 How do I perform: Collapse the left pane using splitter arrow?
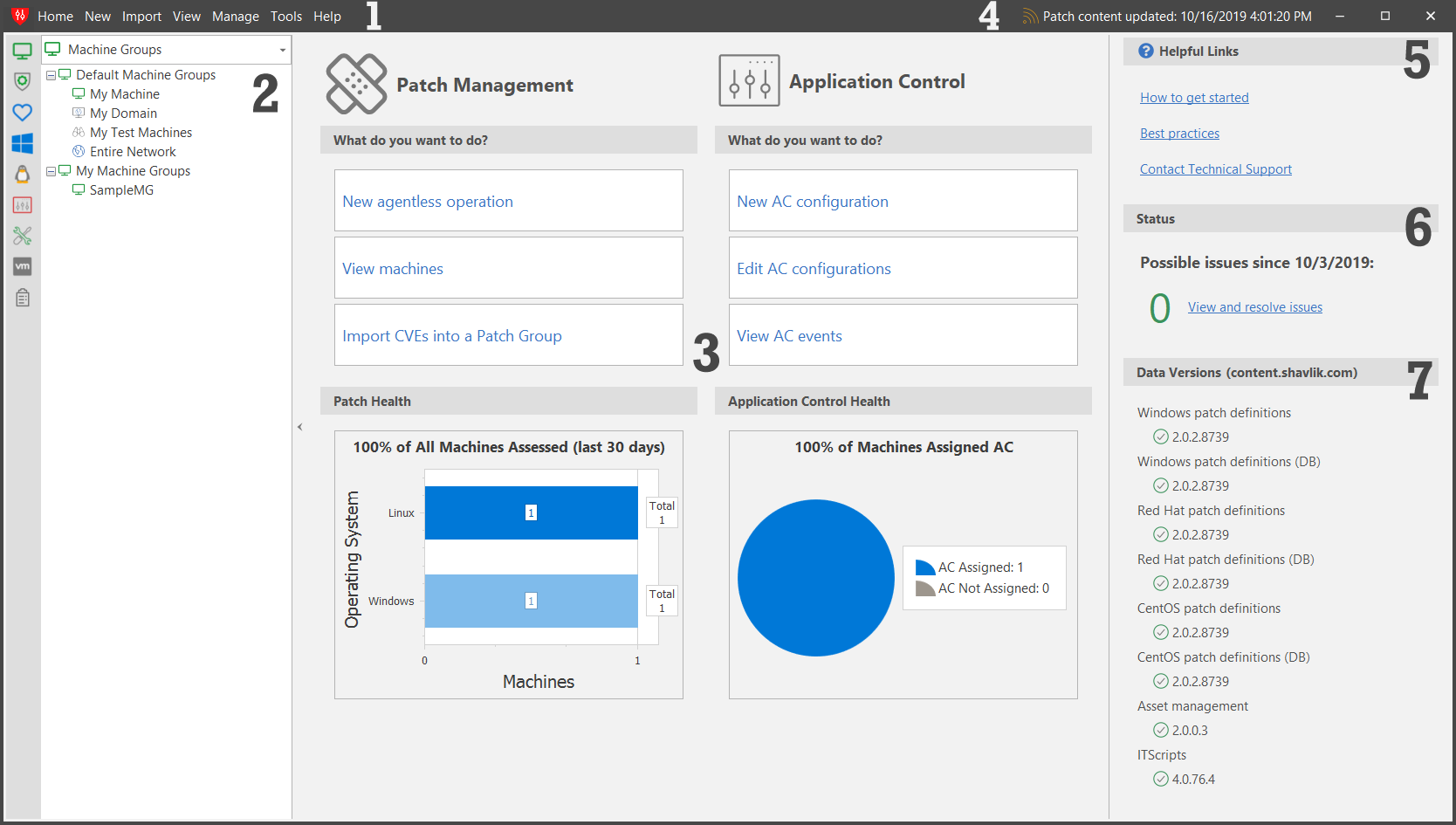(299, 427)
